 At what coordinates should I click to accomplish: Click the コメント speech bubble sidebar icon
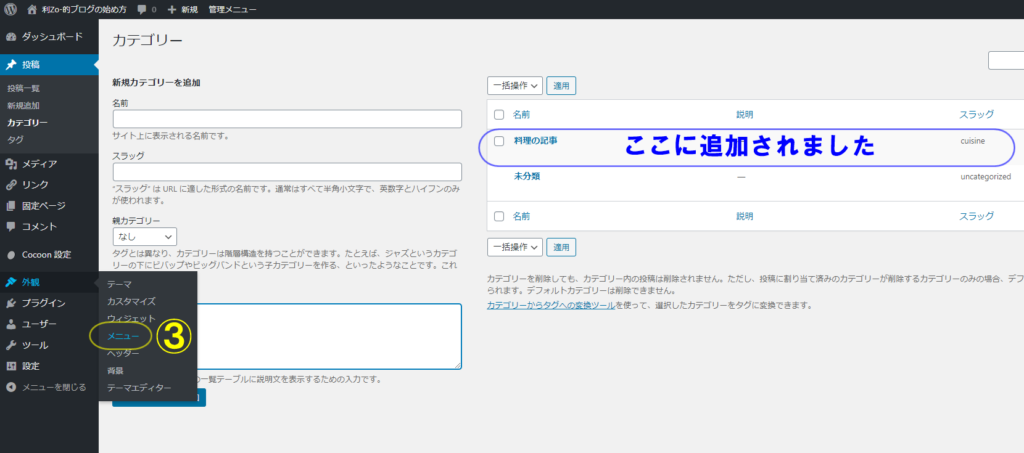11,226
